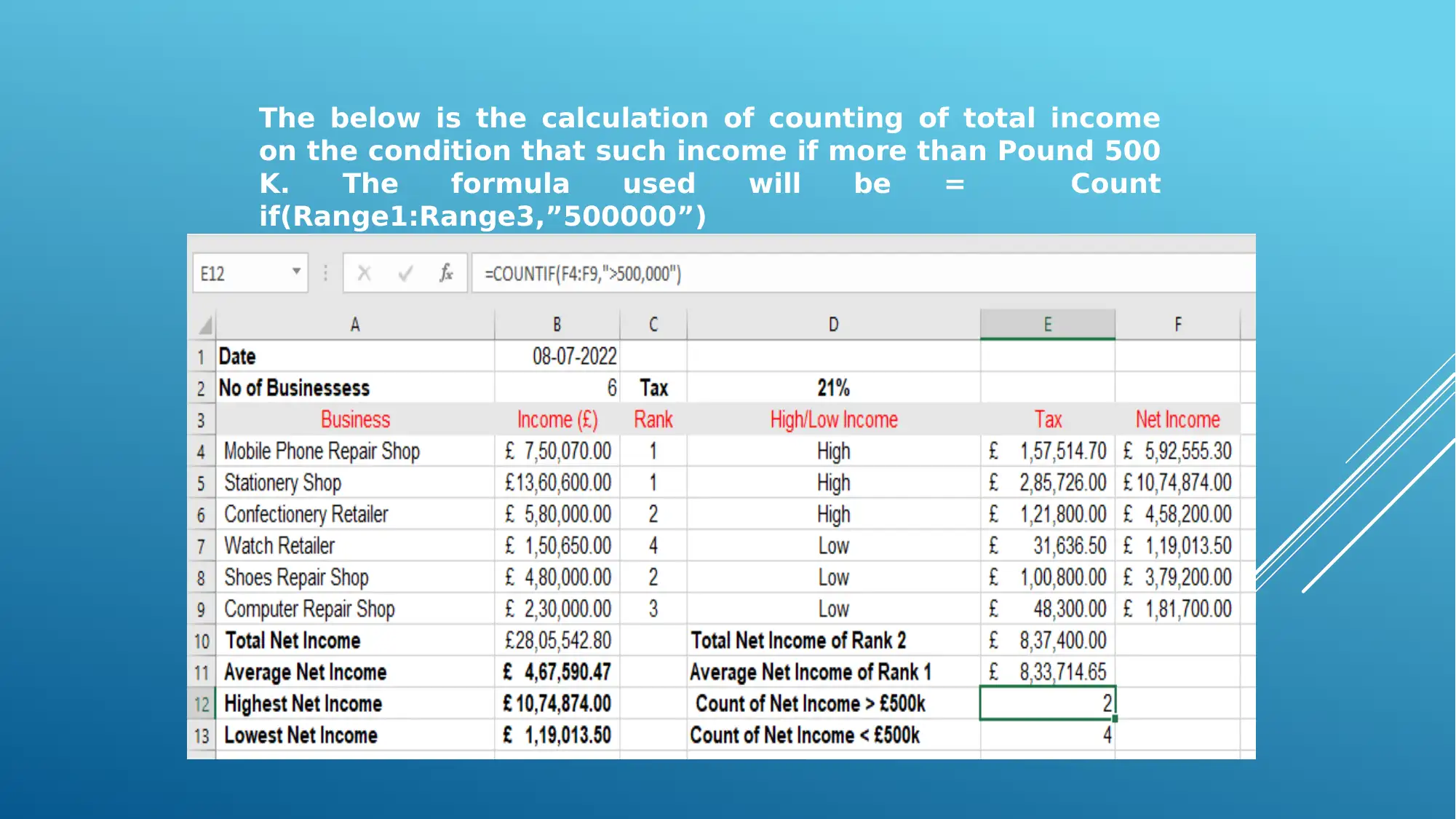The width and height of the screenshot is (1456, 819).
Task: Click the formula bar with COUNTIF formula
Action: tap(863, 274)
